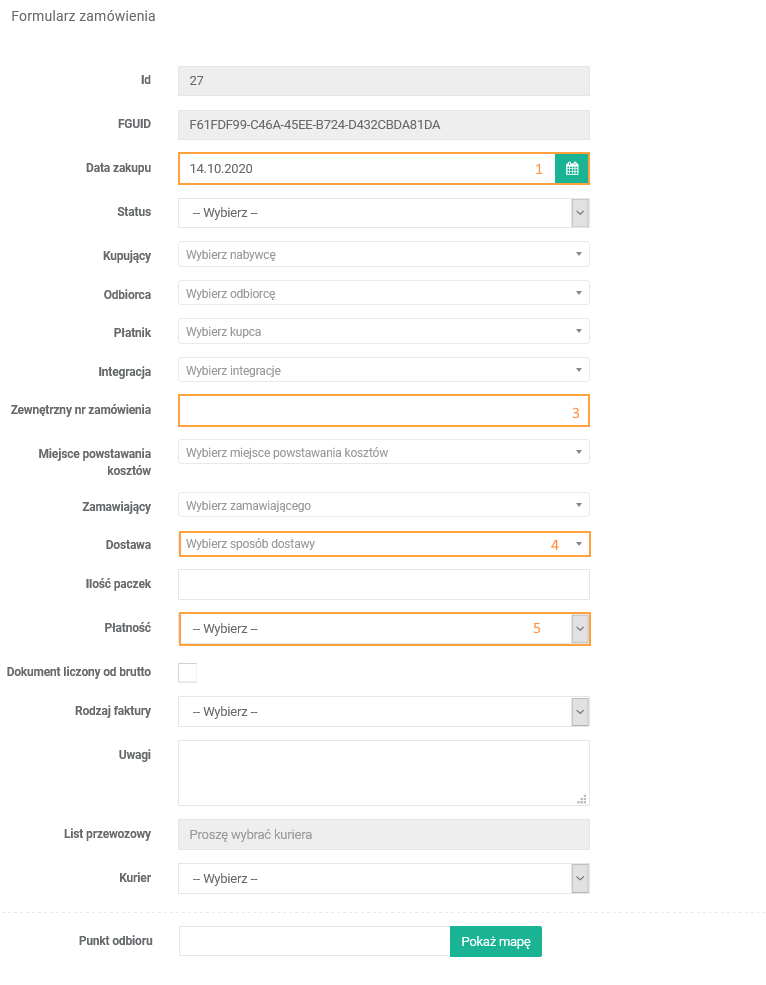Open the calendar date picker icon
766x985 pixels.
pos(572,169)
